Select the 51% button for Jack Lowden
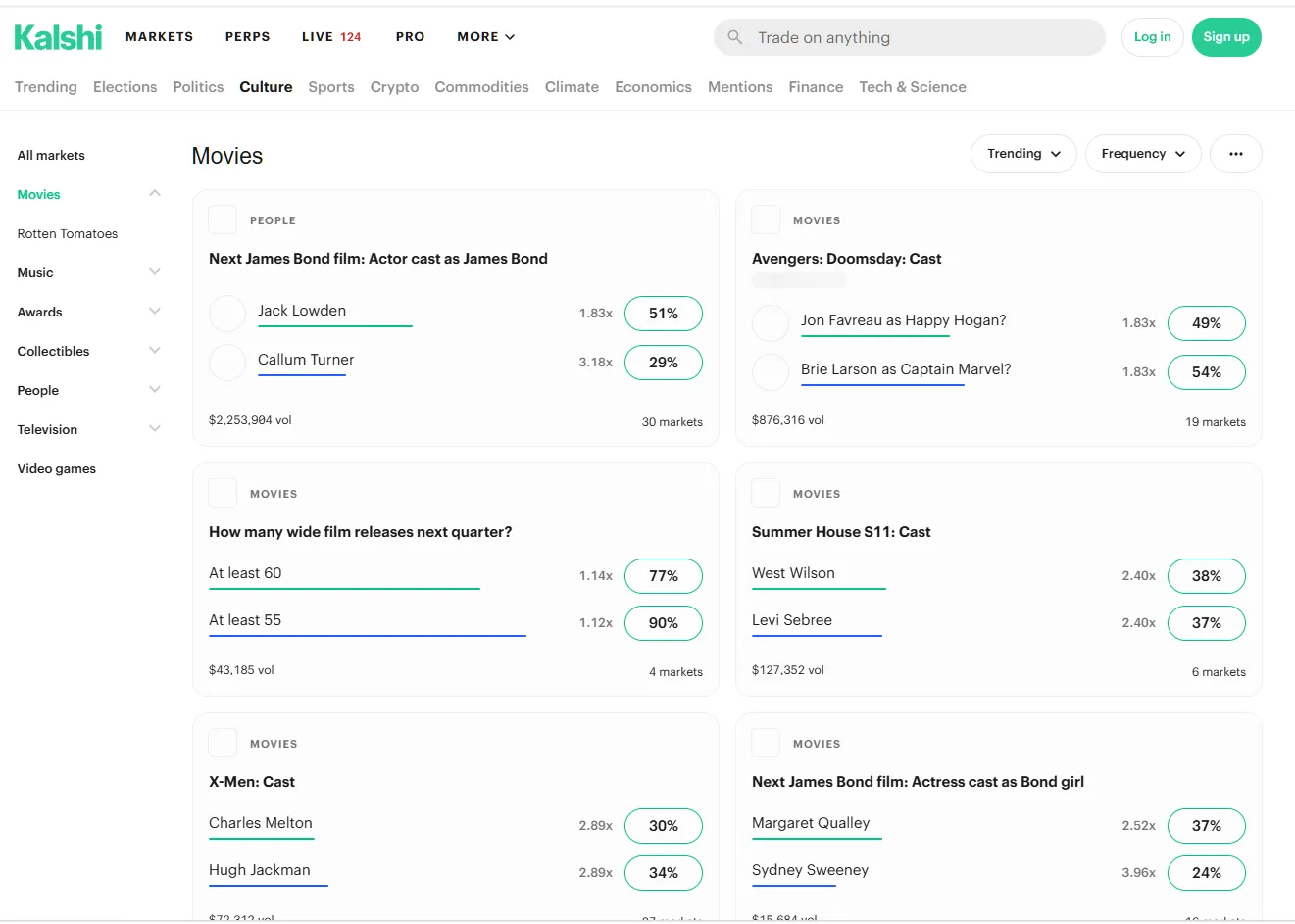 coord(664,314)
